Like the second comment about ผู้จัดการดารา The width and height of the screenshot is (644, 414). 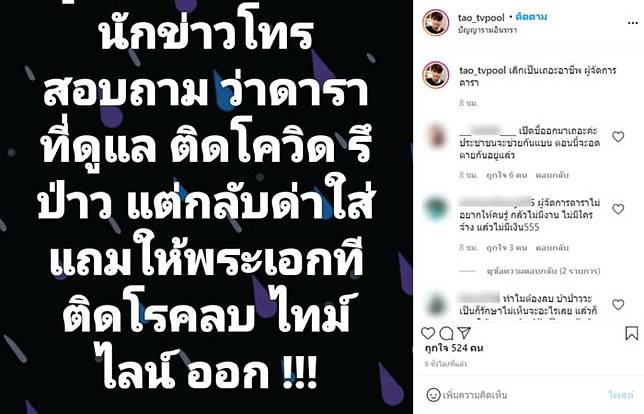pos(618,209)
